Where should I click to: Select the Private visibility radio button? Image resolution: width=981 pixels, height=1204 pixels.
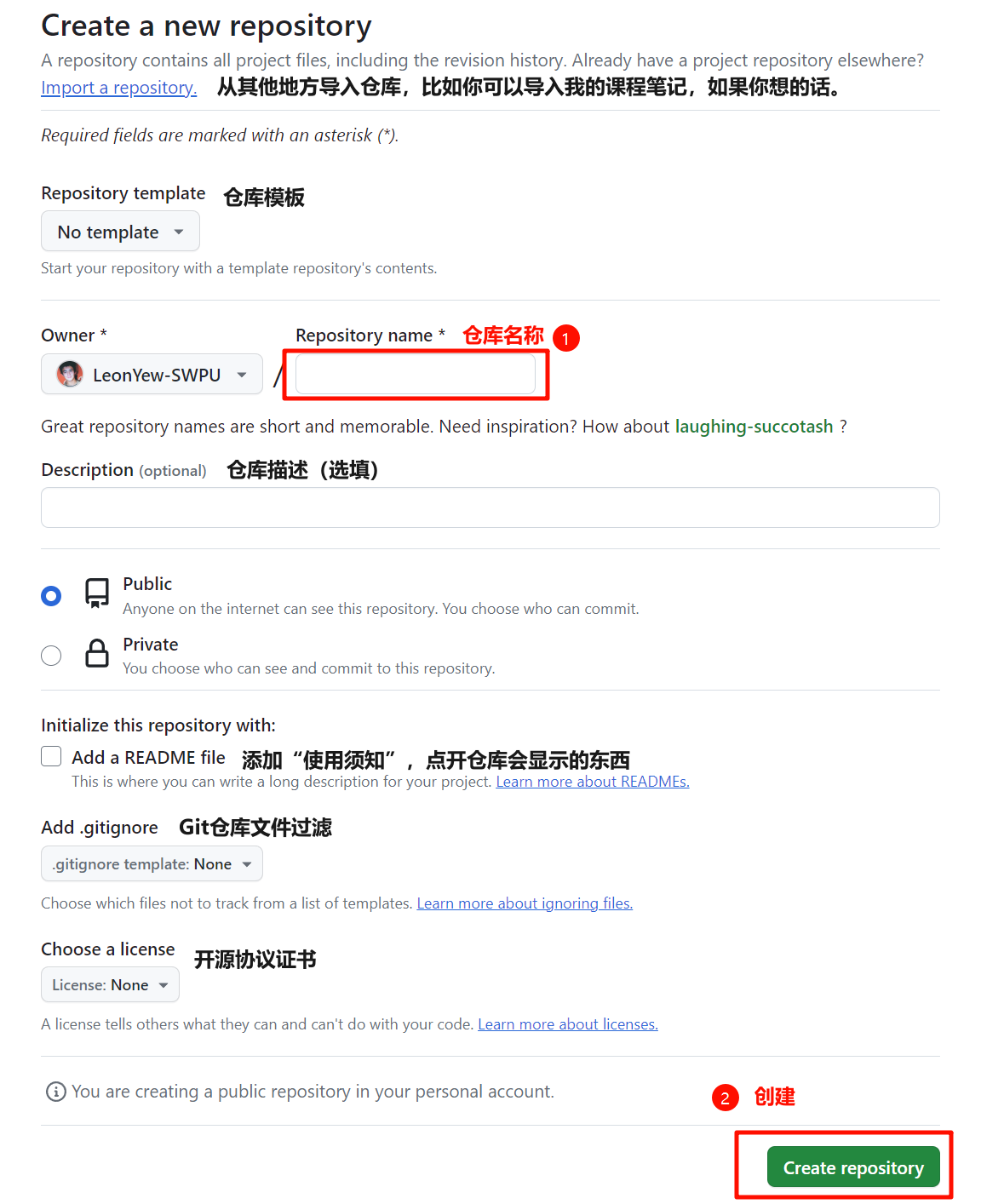[51, 656]
